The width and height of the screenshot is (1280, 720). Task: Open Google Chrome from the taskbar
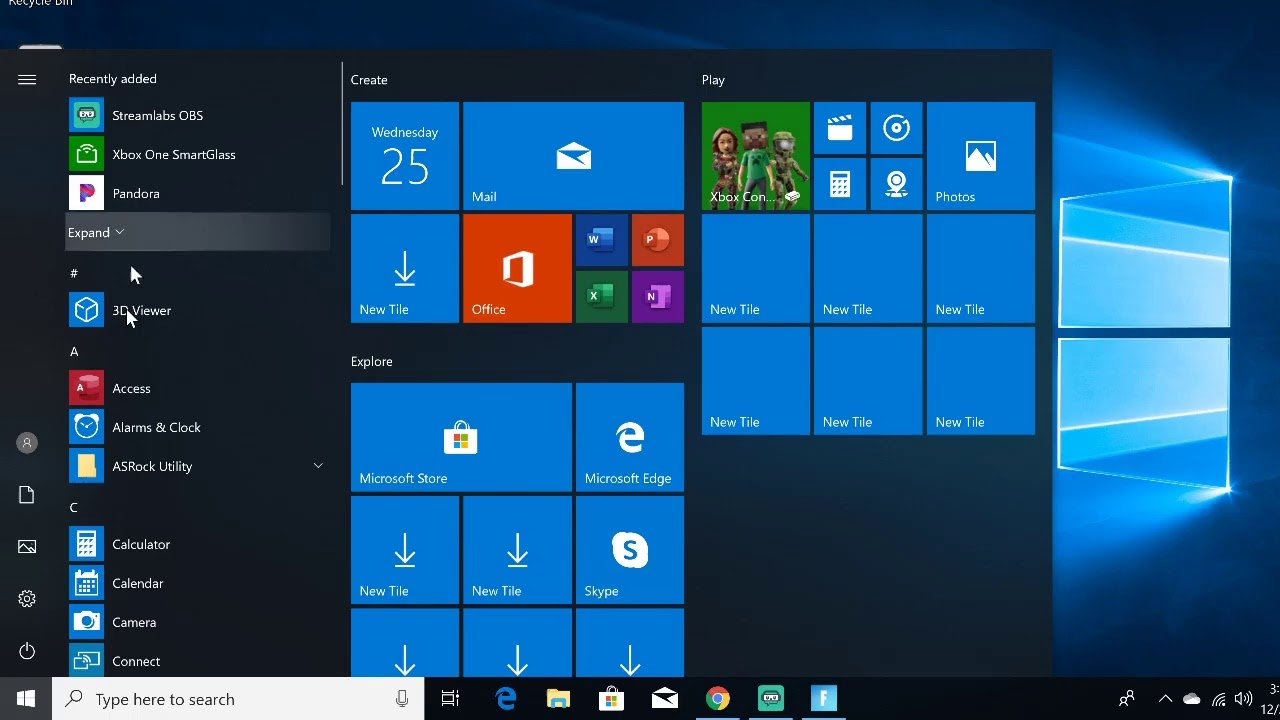[717, 699]
